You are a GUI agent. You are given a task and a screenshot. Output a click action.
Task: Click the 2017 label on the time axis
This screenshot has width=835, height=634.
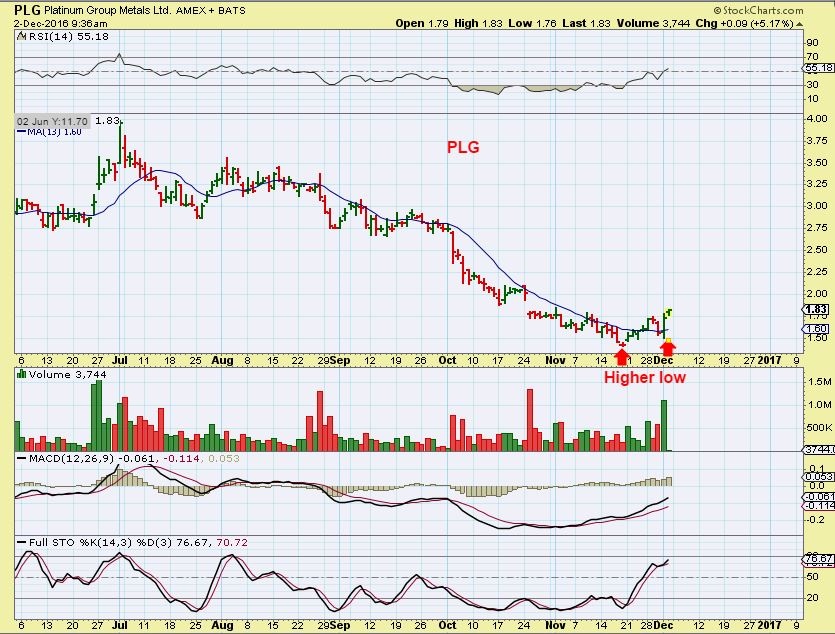tap(770, 359)
